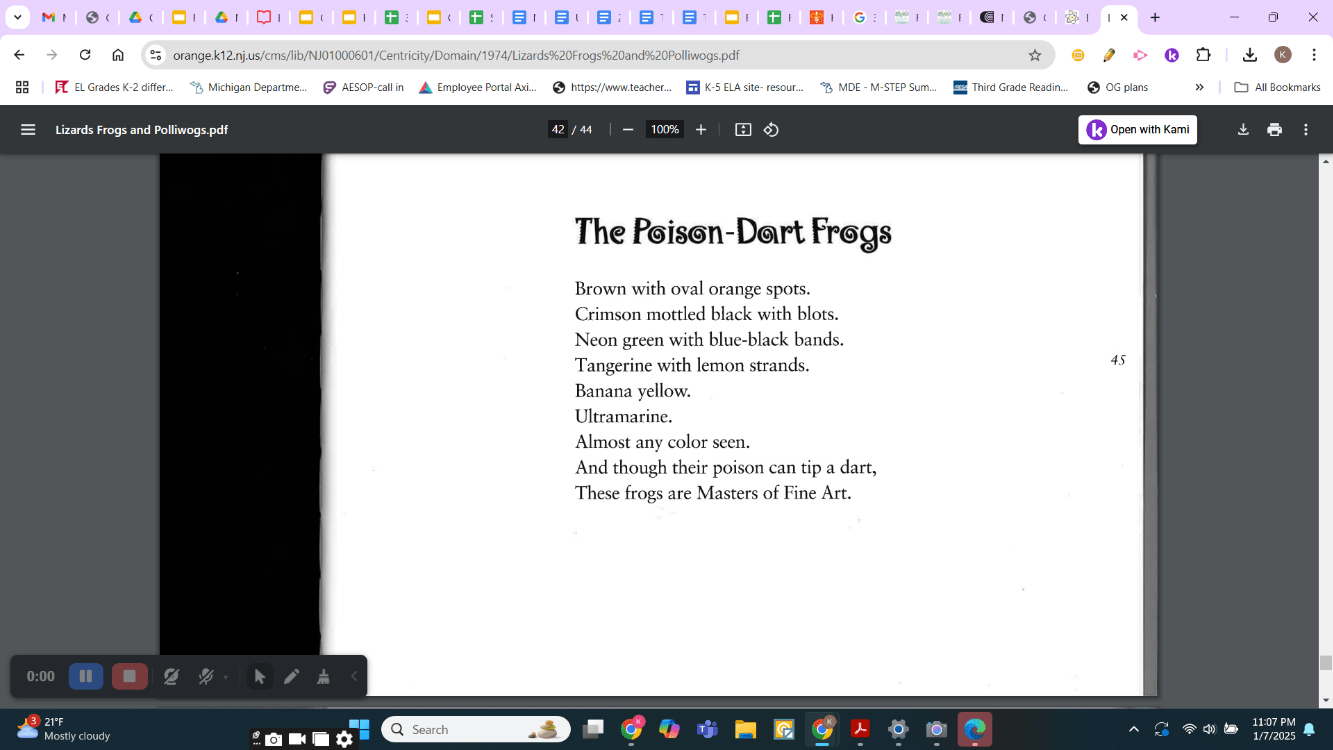Select the pen drawing tool in recorder

pyautogui.click(x=291, y=677)
